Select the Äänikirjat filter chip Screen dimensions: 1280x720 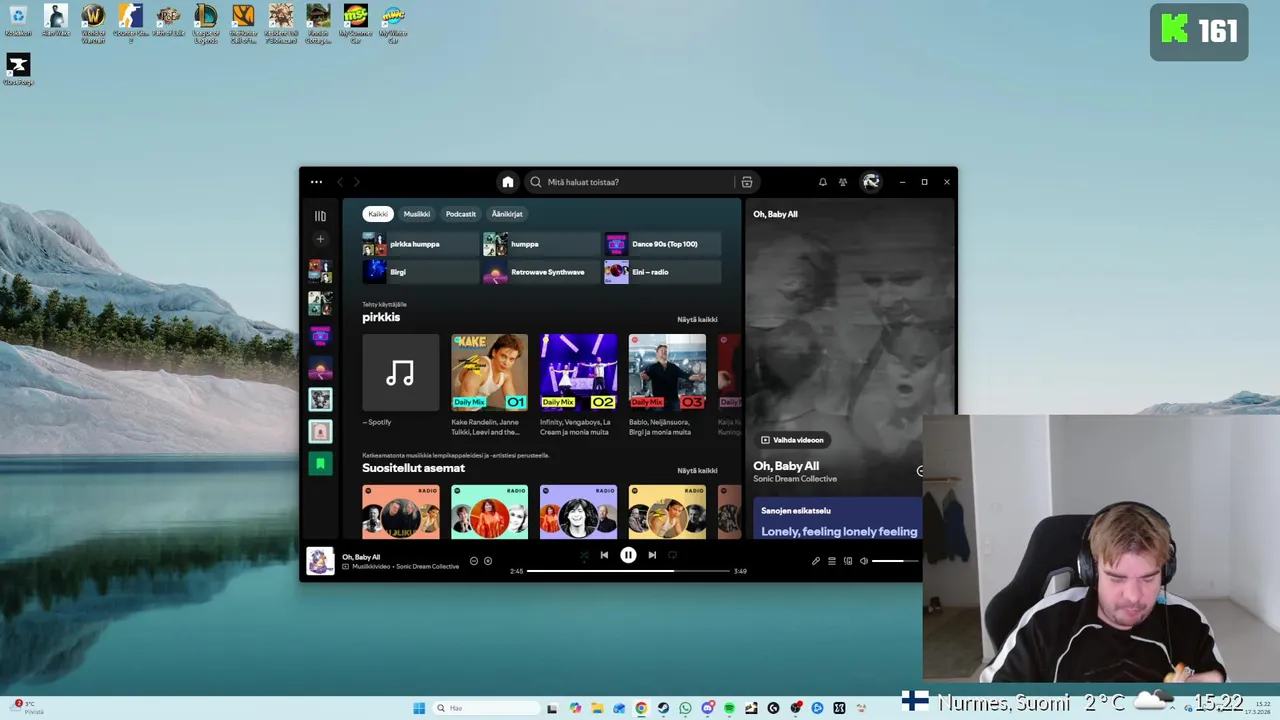click(507, 214)
